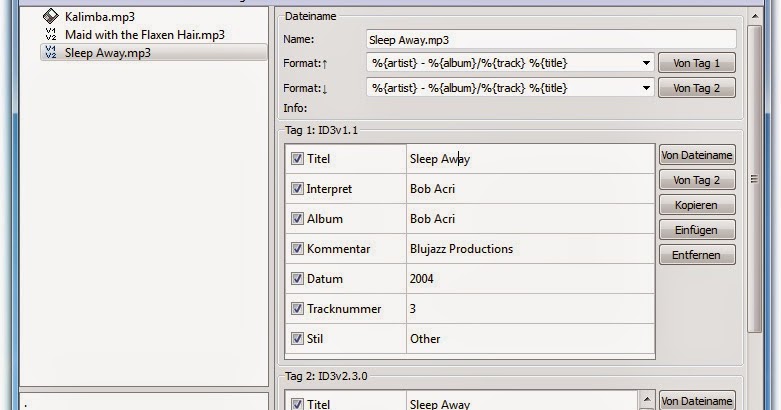Viewport: 781px width, 410px height.
Task: Select Sleep Away.mp3 in the file list
Action: (x=153, y=52)
